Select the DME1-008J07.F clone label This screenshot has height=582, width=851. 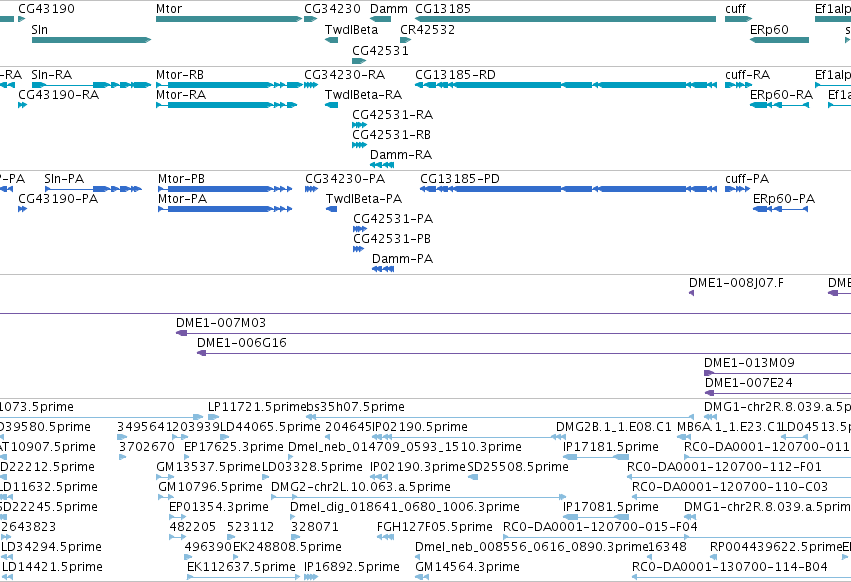(x=736, y=283)
